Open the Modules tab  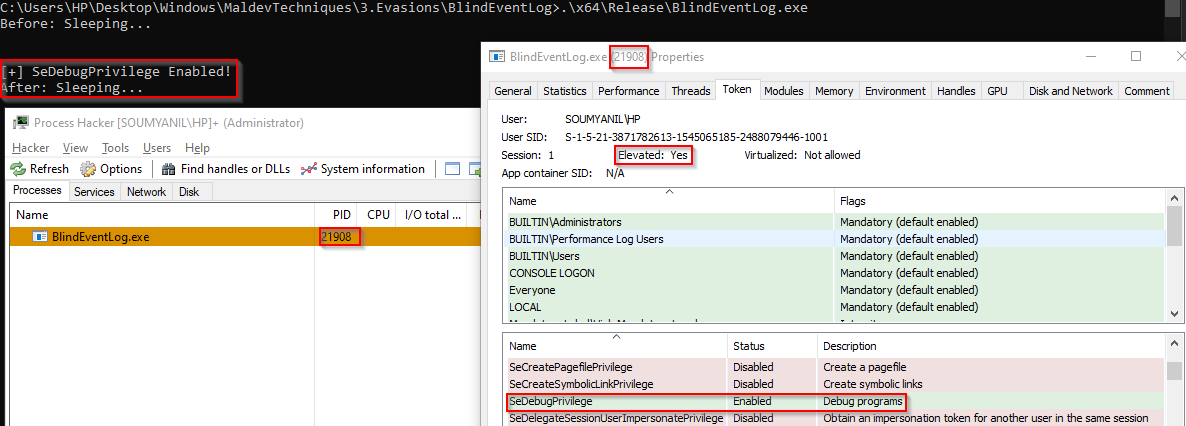click(x=783, y=91)
